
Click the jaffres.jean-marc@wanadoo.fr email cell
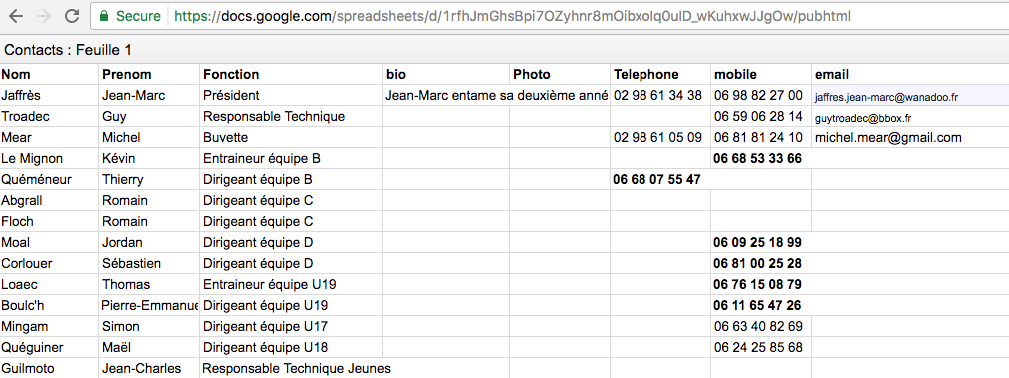coord(911,96)
